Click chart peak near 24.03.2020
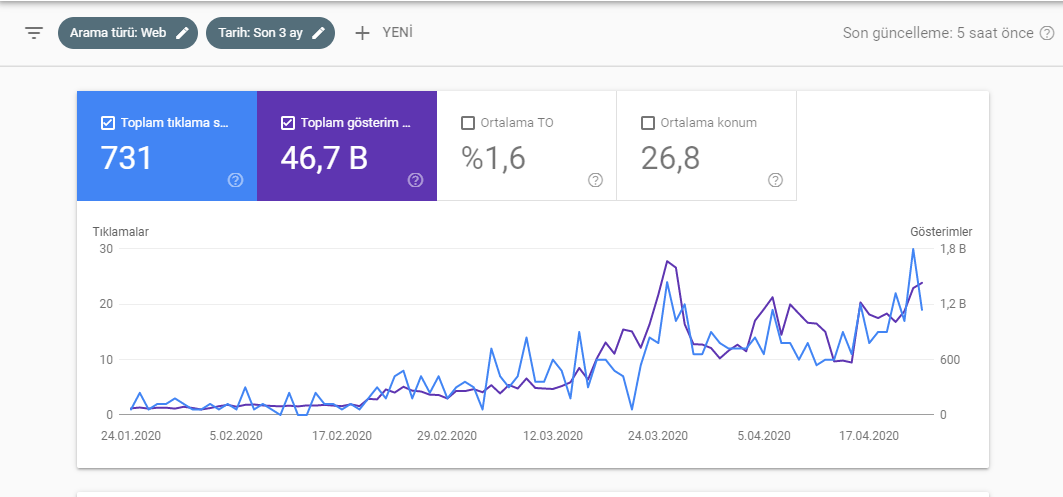The image size is (1063, 497). [x=667, y=261]
